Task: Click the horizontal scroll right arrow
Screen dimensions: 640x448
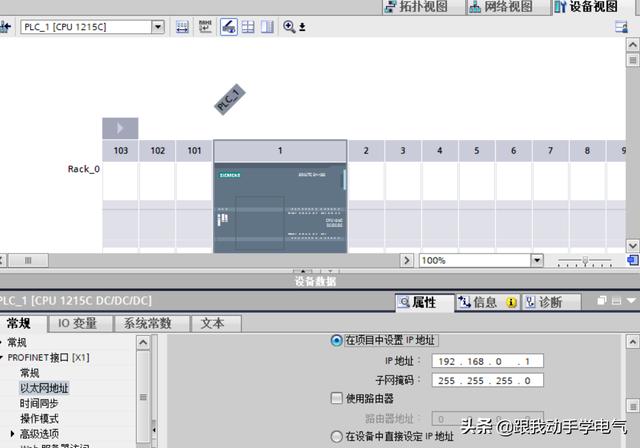Action: pos(407,260)
